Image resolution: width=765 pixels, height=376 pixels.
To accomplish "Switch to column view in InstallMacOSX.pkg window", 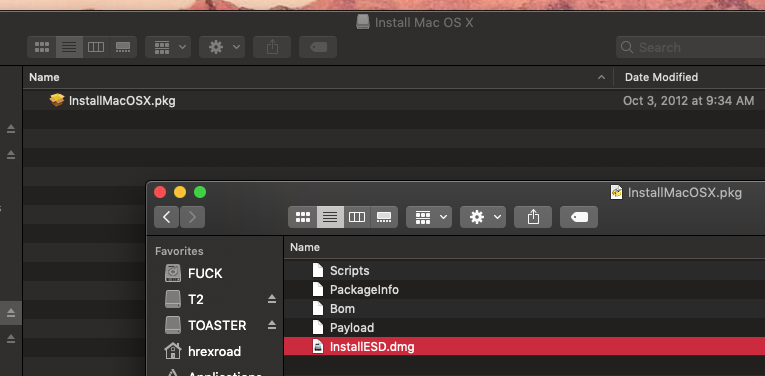I will pos(357,217).
